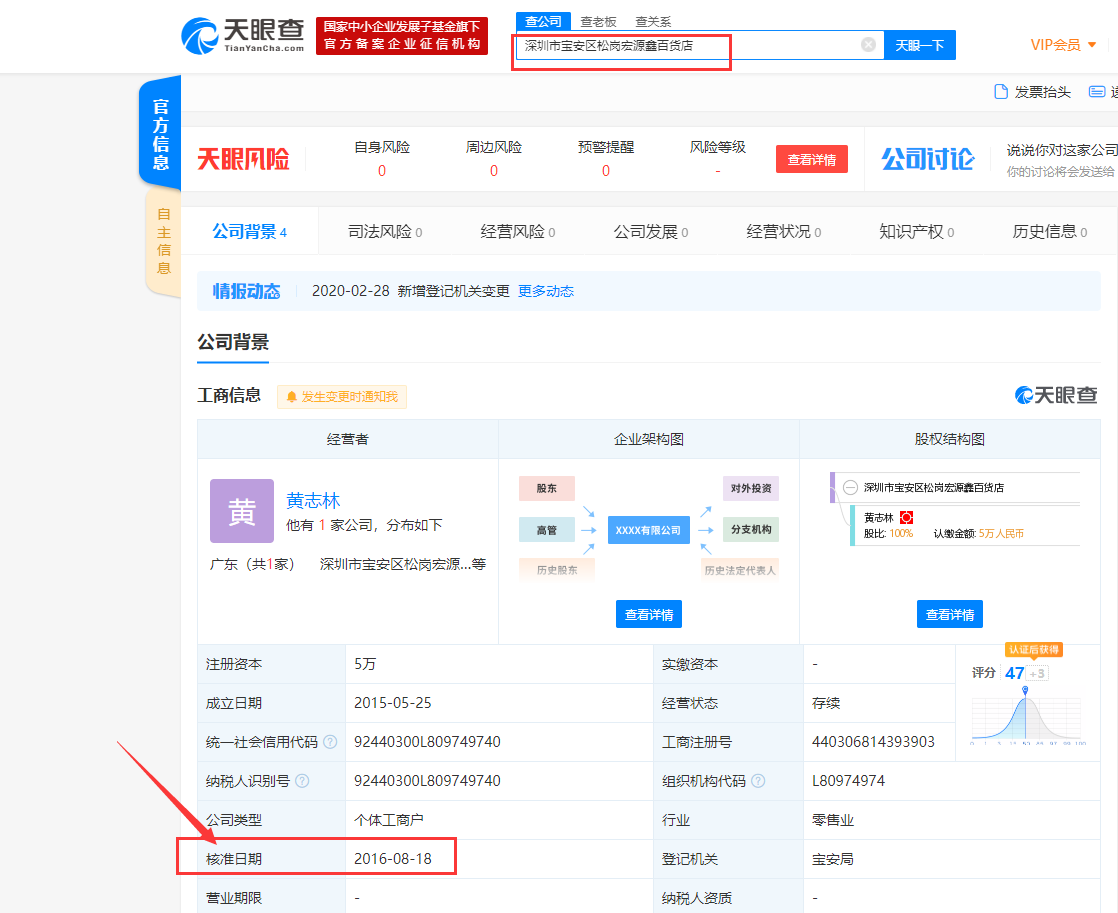Click the 认证后获得 badge

(1034, 649)
